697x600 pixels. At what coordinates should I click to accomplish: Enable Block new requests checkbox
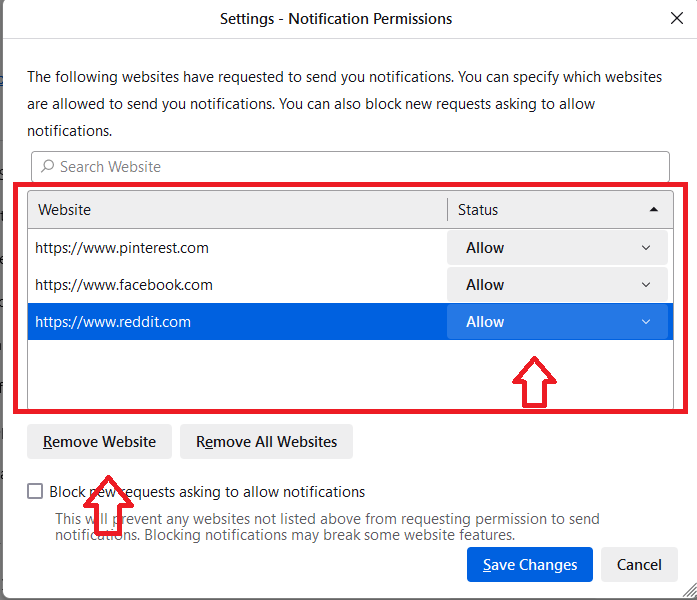click(x=35, y=492)
